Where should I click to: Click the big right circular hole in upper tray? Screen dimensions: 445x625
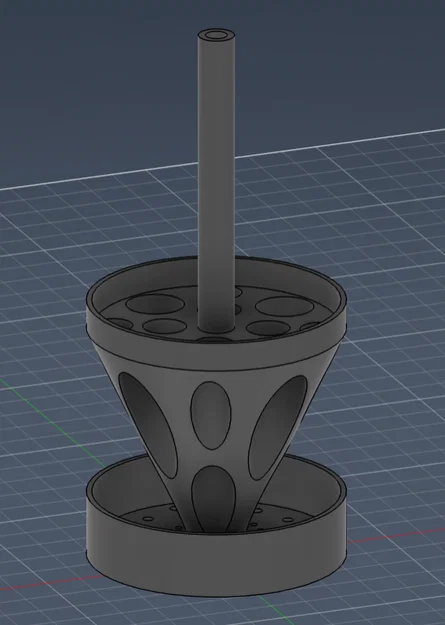pos(284,306)
